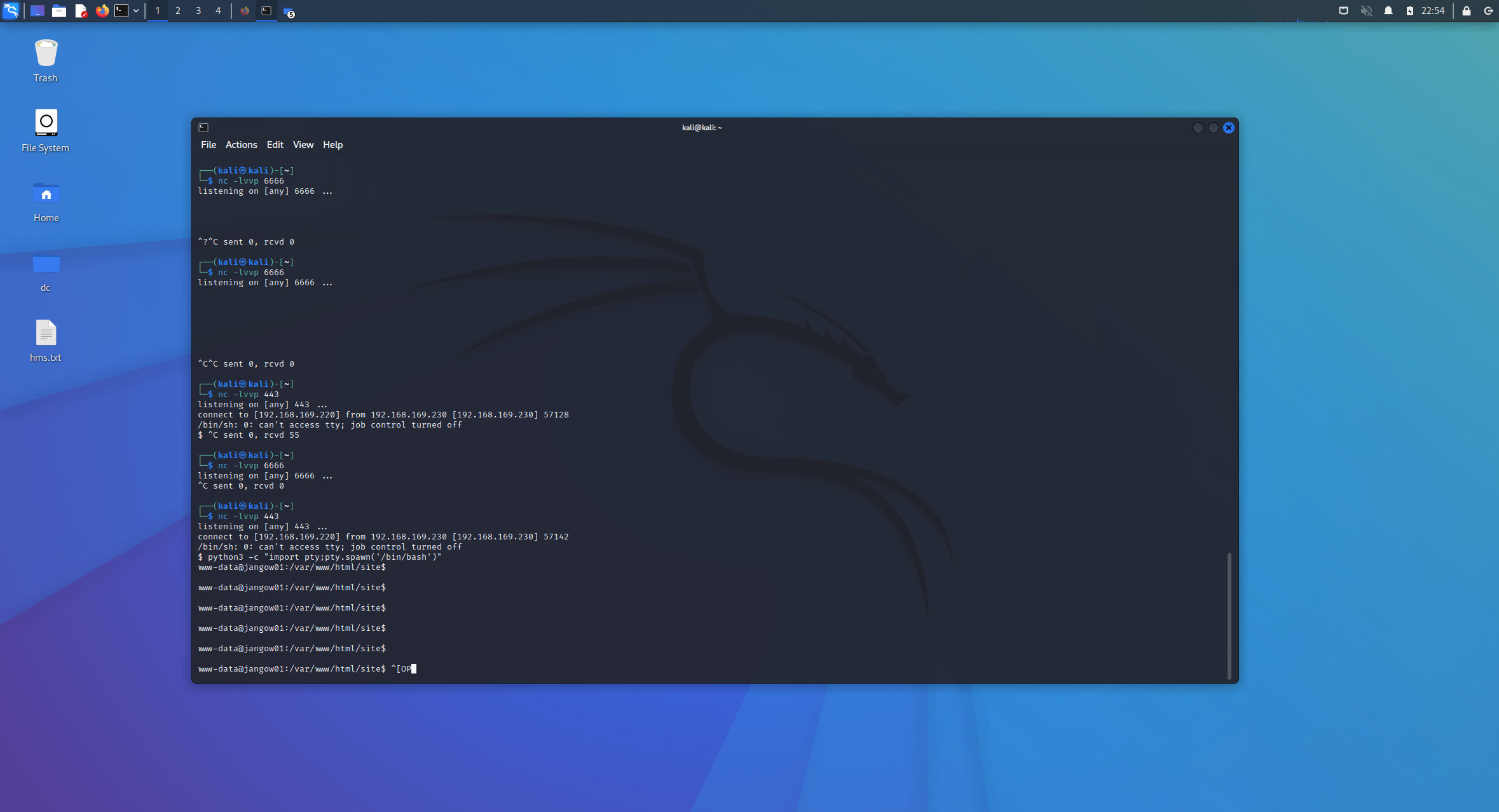Open terminal emulator launcher in panel
Viewport: 1499px width, 812px height.
coord(121,11)
